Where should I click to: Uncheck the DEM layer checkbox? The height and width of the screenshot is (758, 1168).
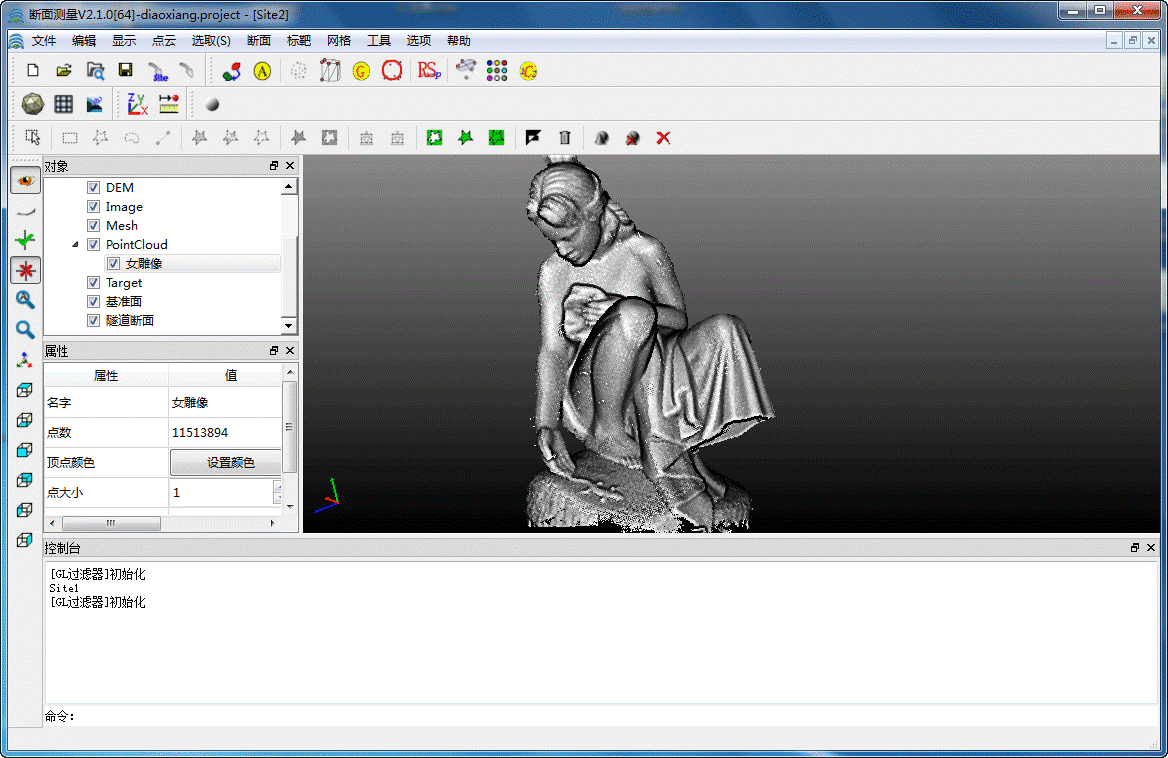click(x=94, y=188)
